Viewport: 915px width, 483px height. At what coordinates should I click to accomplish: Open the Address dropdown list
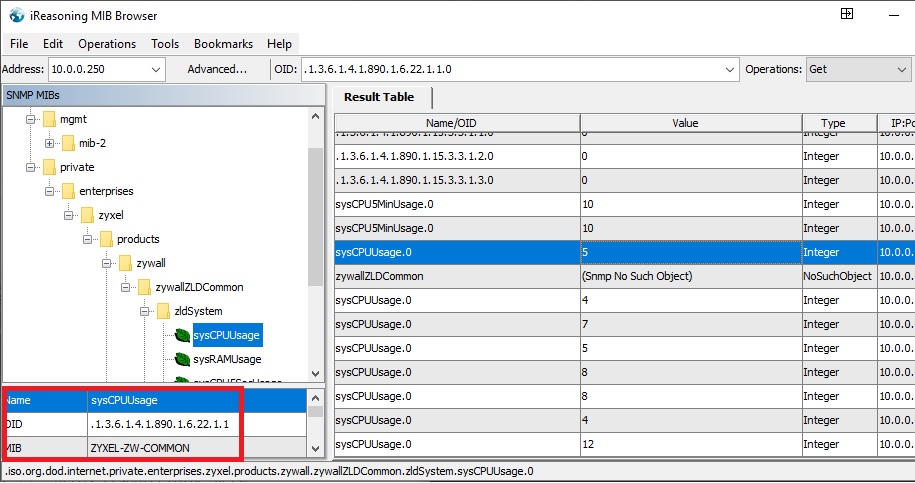point(156,69)
